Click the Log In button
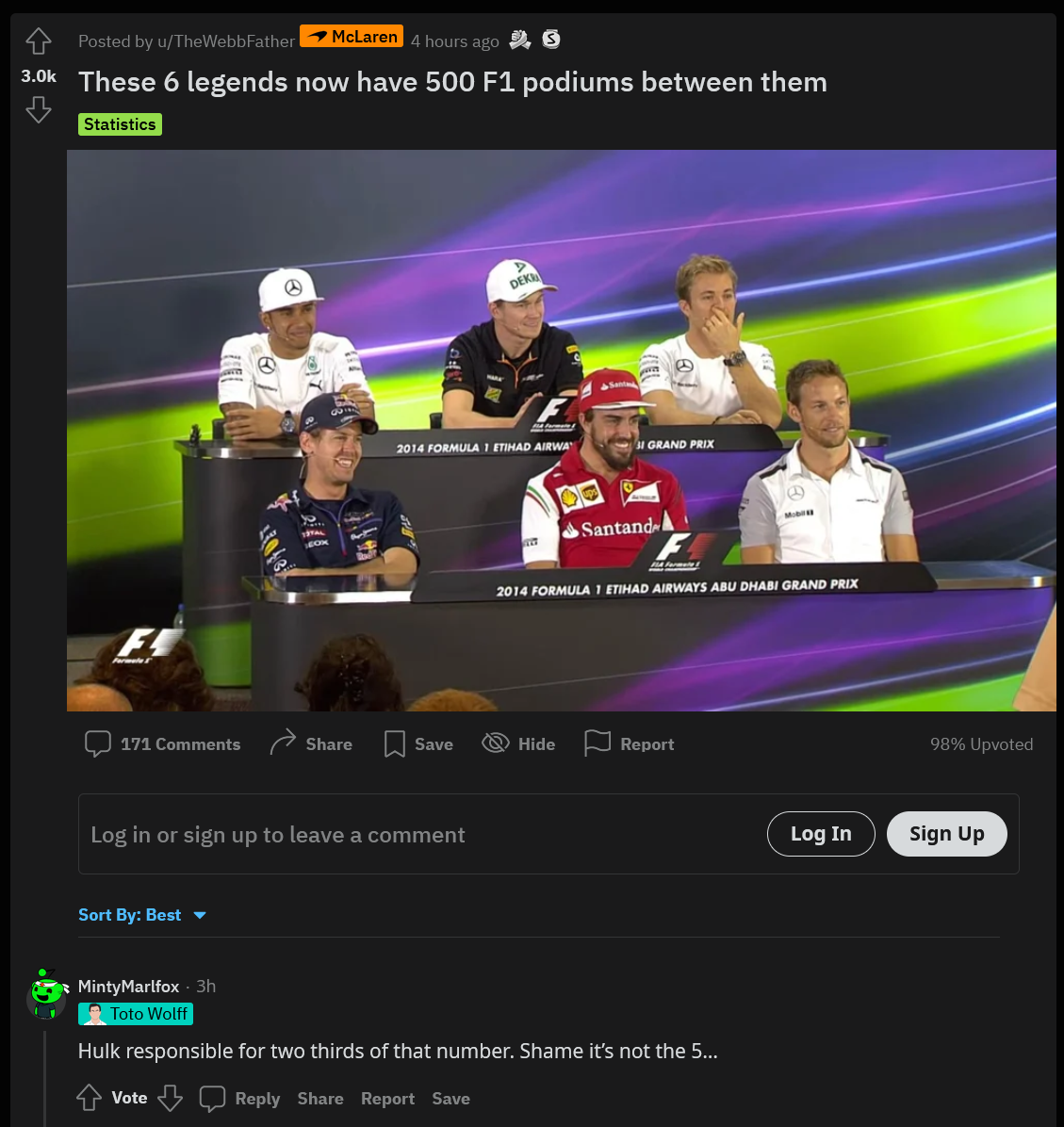1064x1127 pixels. [x=821, y=834]
